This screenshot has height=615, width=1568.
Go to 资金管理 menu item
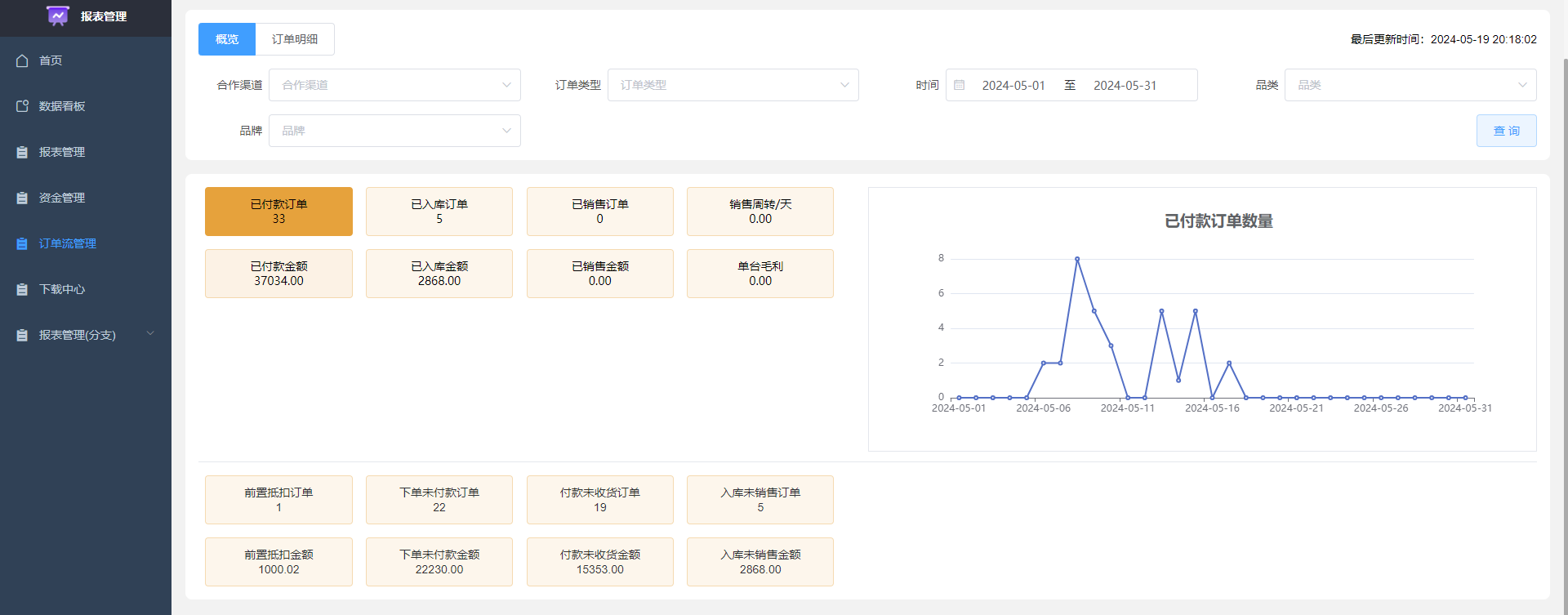click(86, 198)
